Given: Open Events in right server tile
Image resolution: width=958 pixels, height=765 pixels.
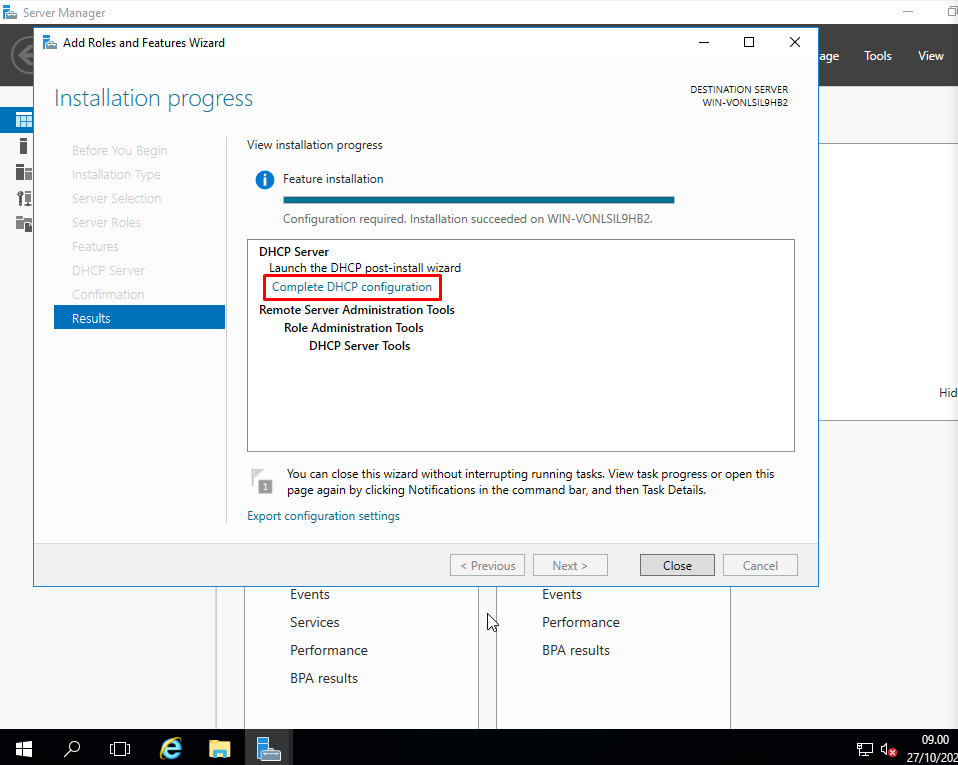Looking at the screenshot, I should point(561,595).
